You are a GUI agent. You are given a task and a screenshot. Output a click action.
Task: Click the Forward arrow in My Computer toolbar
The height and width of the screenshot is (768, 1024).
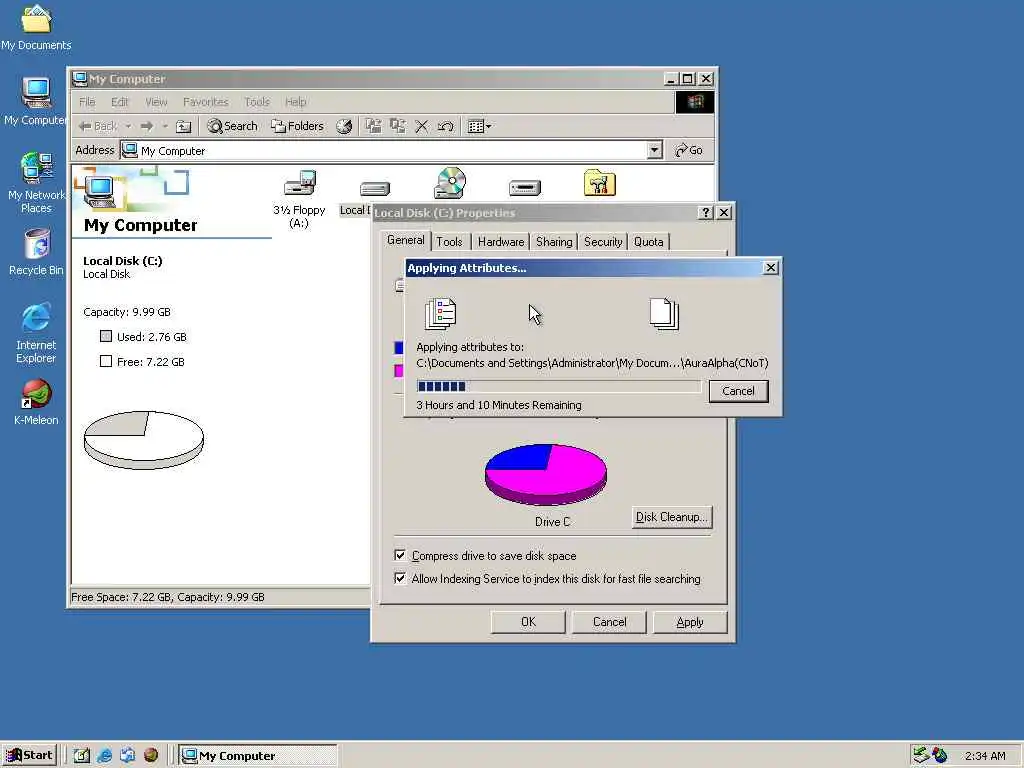[x=147, y=126]
